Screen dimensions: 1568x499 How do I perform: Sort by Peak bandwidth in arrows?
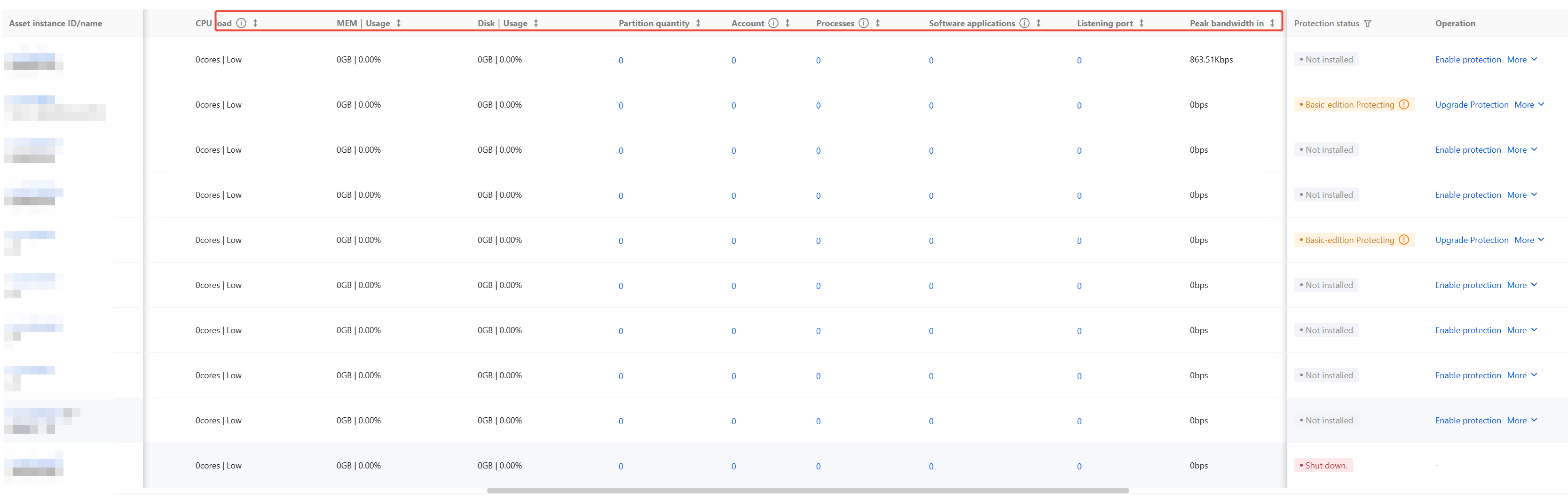[1272, 23]
